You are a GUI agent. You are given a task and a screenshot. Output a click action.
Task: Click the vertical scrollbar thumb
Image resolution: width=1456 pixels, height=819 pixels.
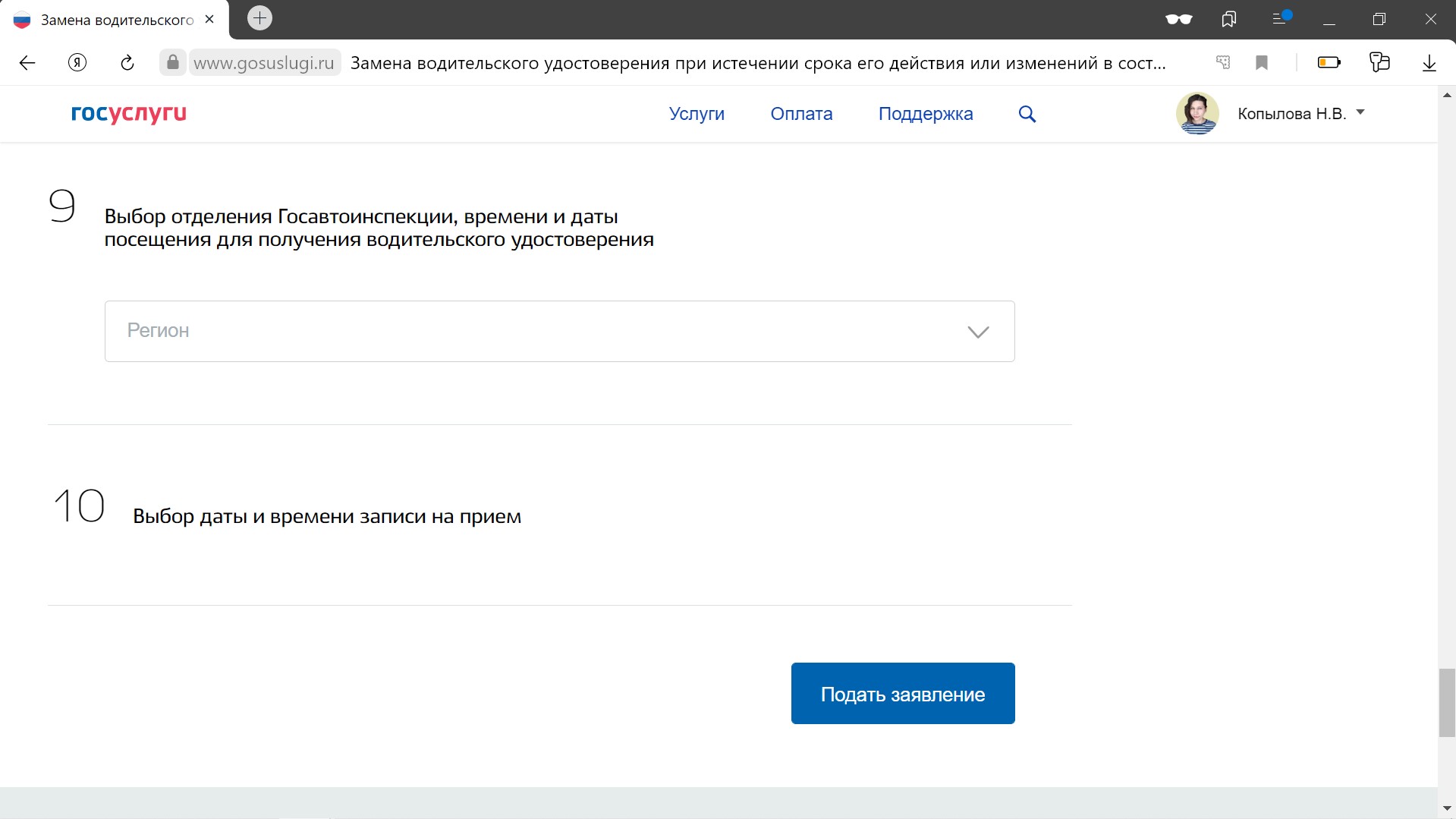coord(1446,702)
